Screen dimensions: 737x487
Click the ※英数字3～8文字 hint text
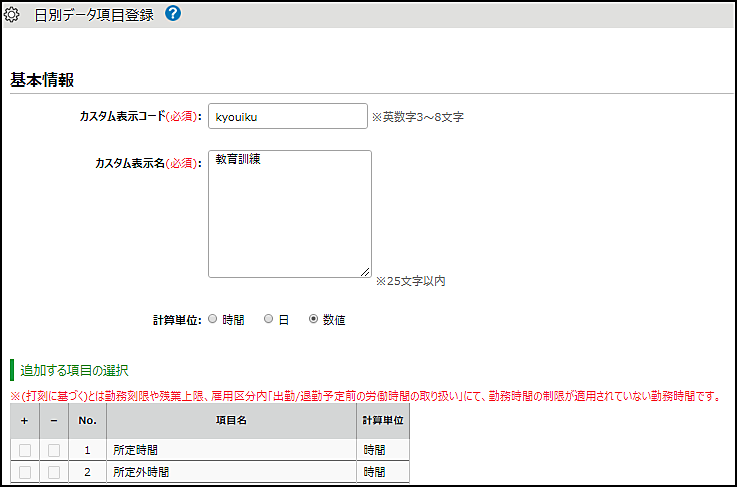click(418, 117)
